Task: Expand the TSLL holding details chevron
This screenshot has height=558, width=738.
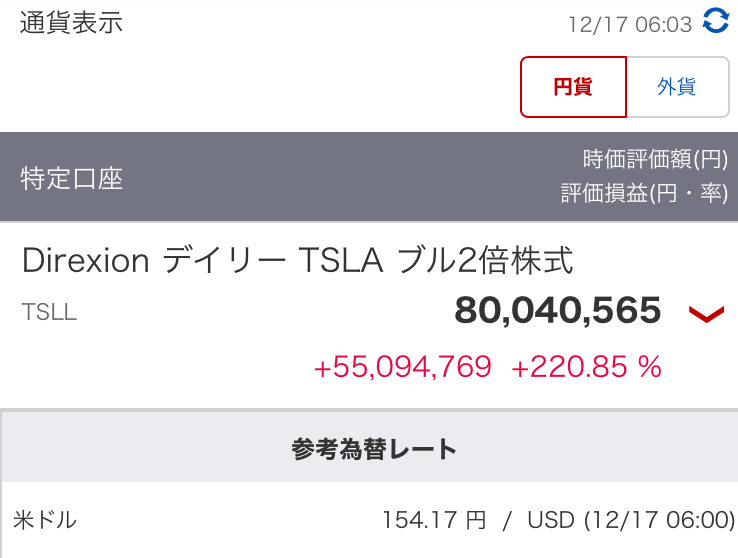Action: pyautogui.click(x=706, y=314)
